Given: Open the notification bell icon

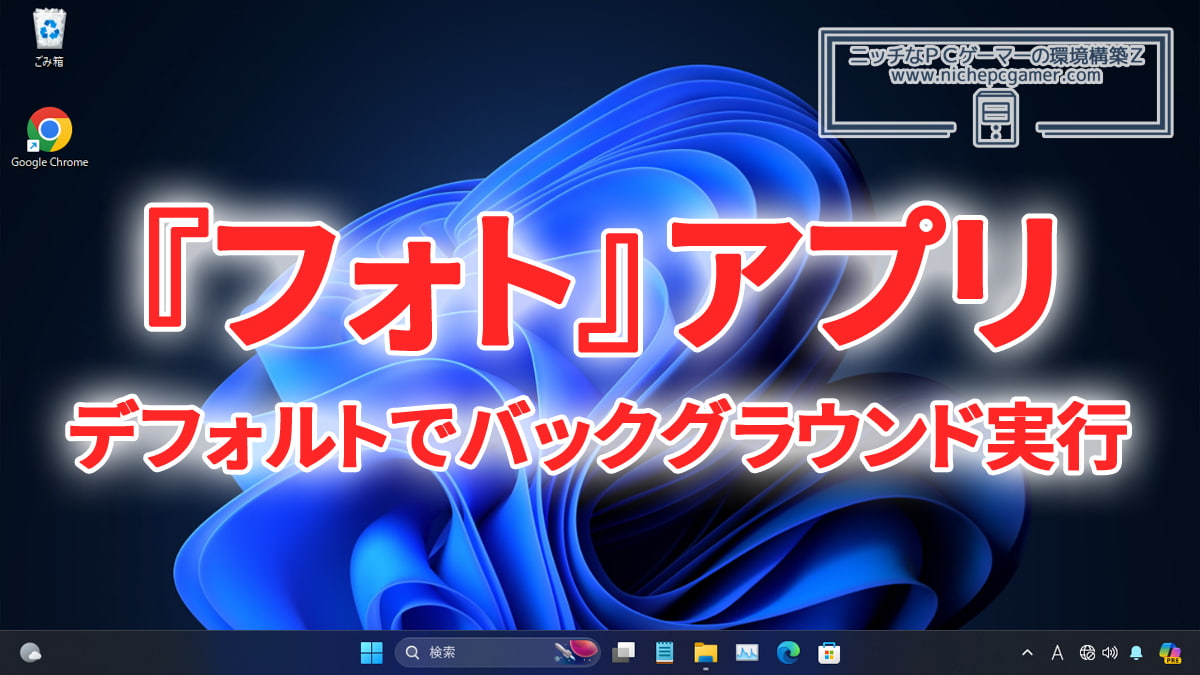Looking at the screenshot, I should click(1136, 653).
